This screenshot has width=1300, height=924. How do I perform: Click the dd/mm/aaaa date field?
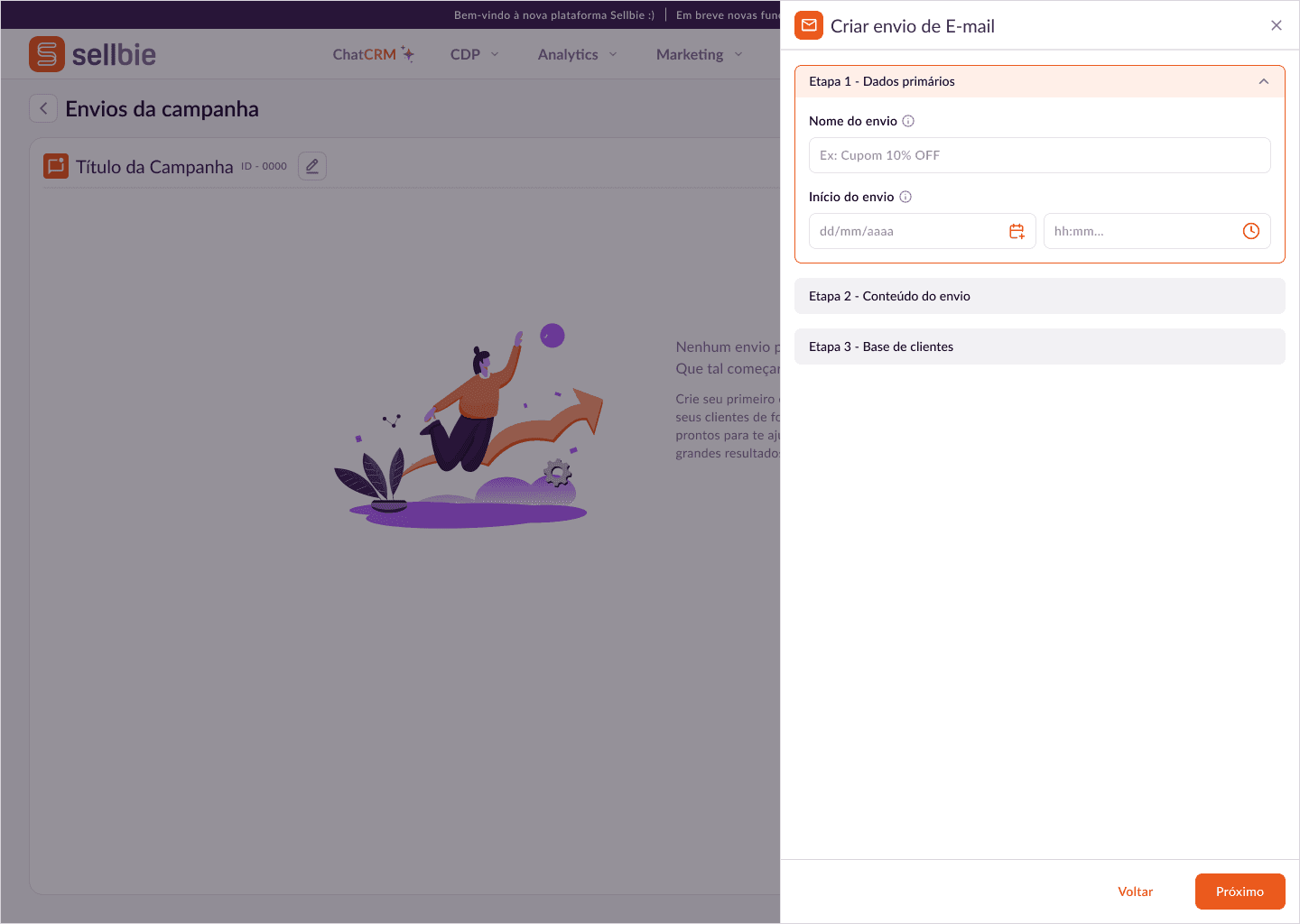[923, 231]
